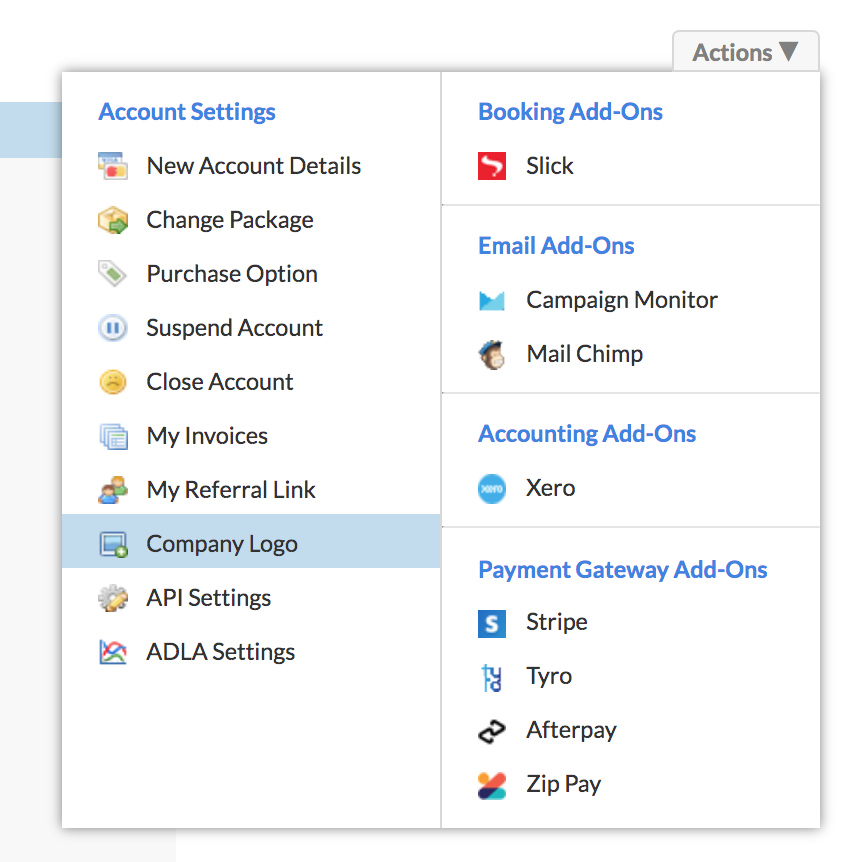
Task: Click the New Account Details credit card icon
Action: pos(113,166)
